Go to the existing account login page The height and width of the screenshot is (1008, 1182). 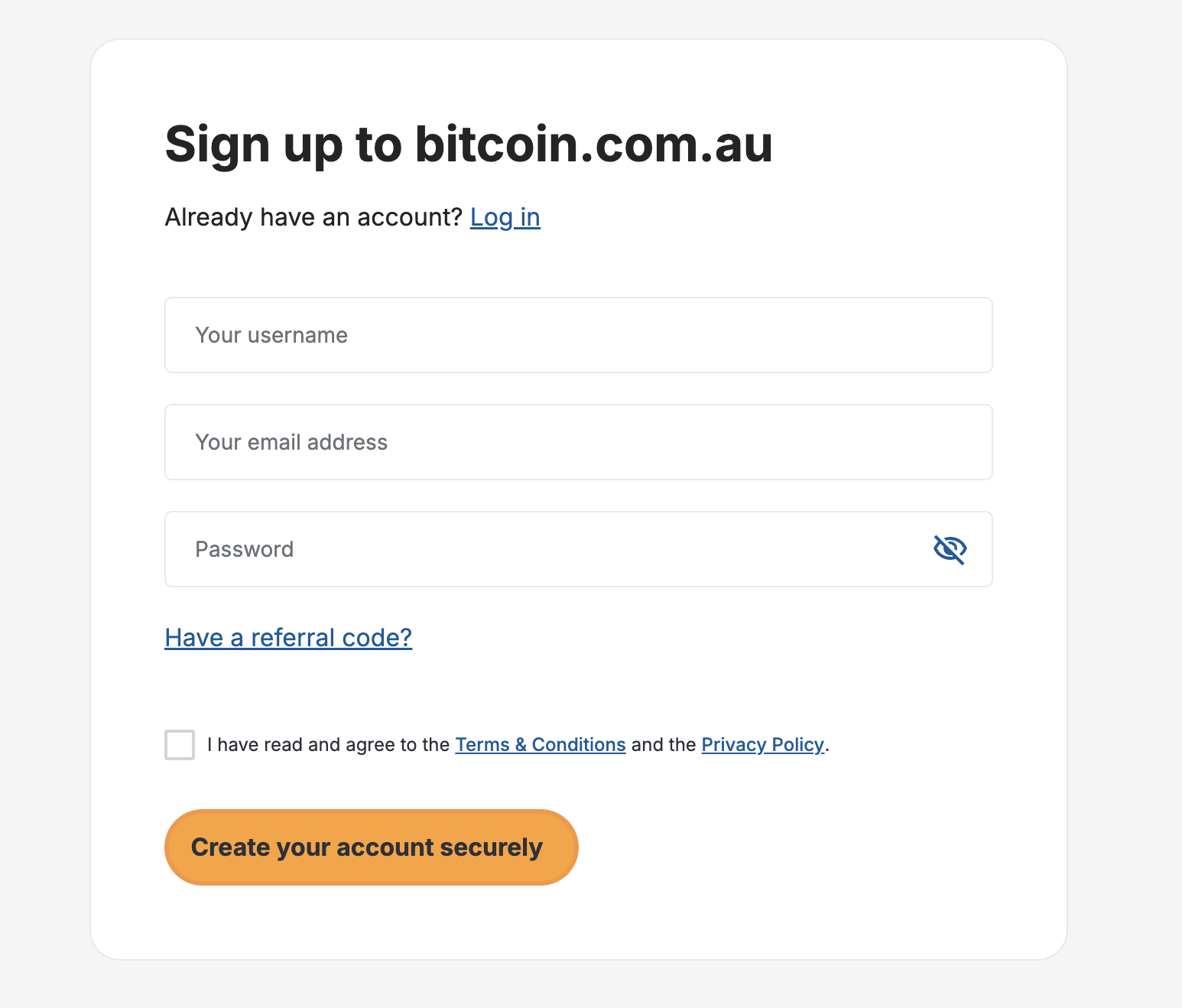pos(505,217)
